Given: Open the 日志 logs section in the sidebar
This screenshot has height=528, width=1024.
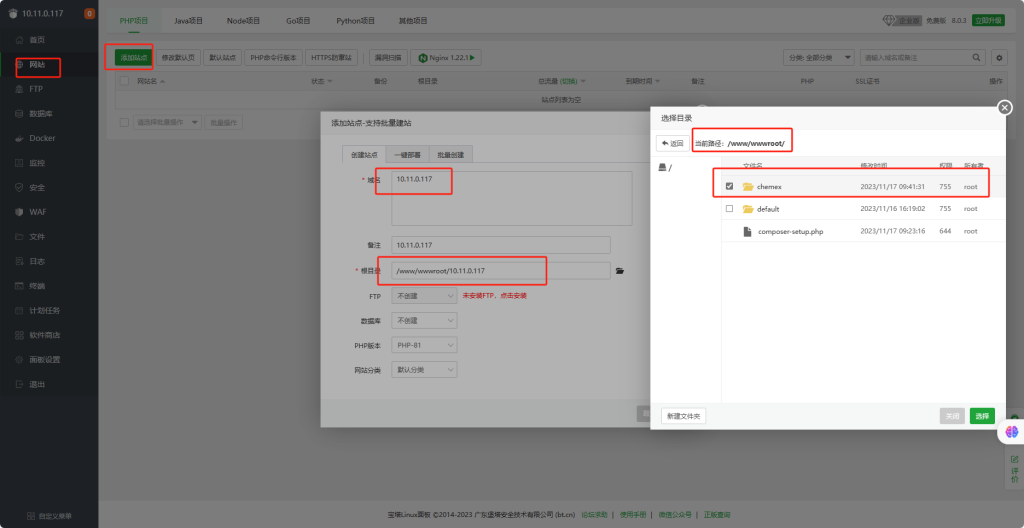Looking at the screenshot, I should (x=37, y=261).
